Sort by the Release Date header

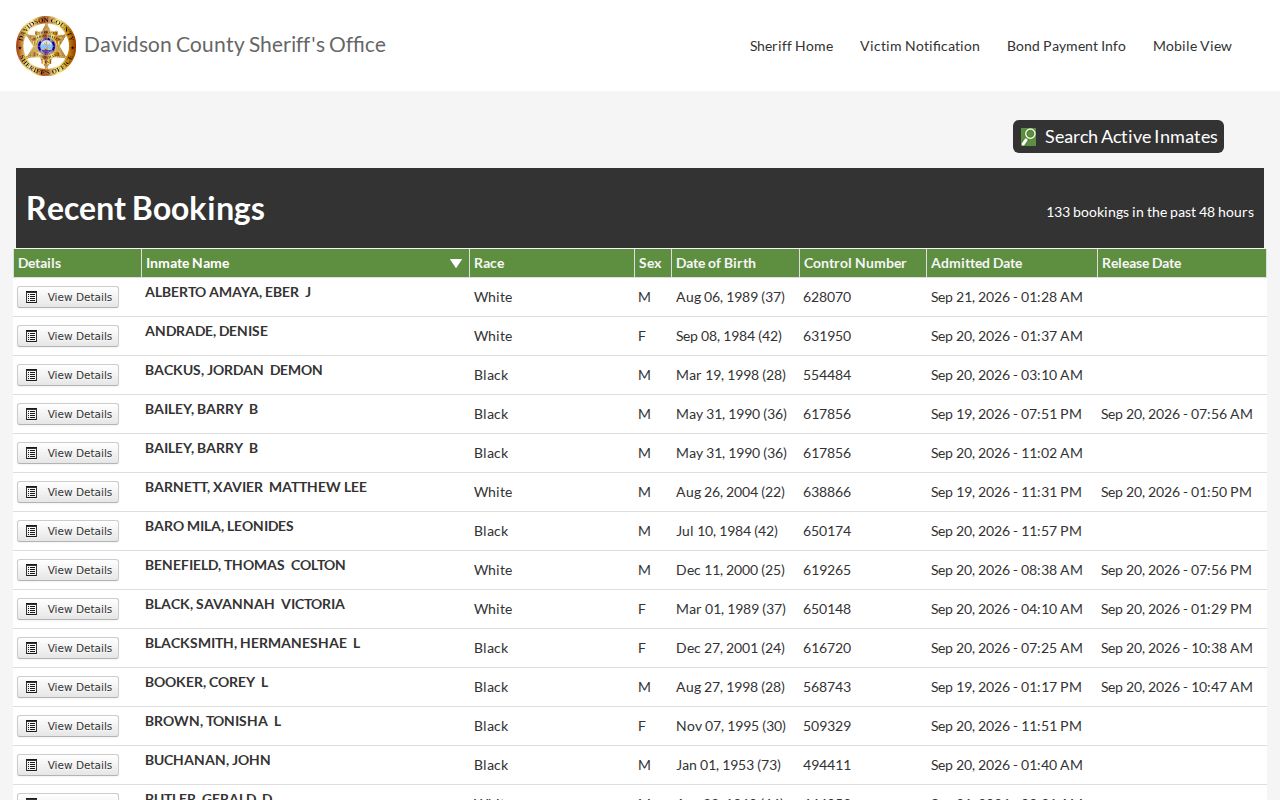[1182, 263]
